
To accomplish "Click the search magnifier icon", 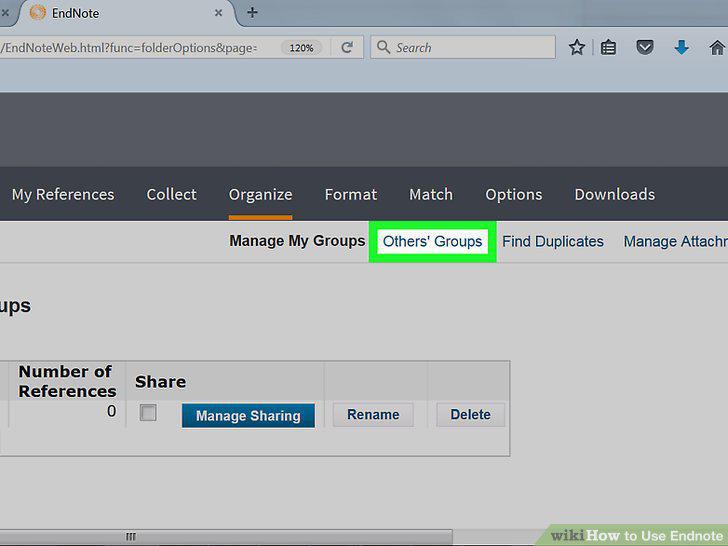I will (x=384, y=47).
